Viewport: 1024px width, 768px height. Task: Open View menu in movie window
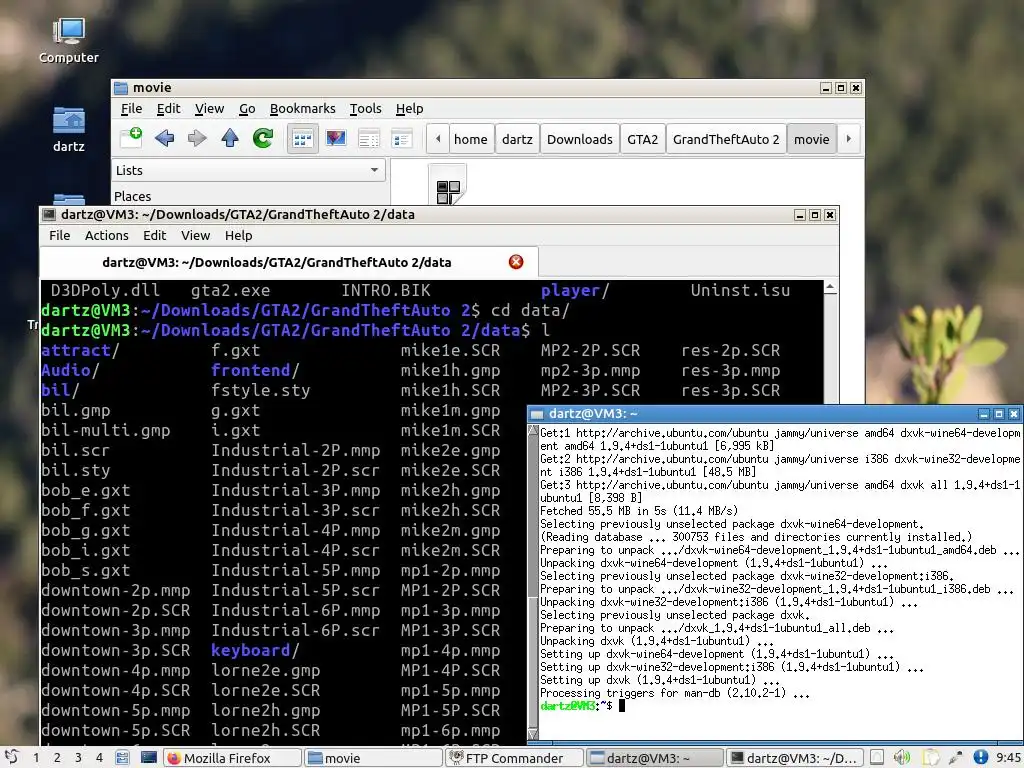click(209, 108)
